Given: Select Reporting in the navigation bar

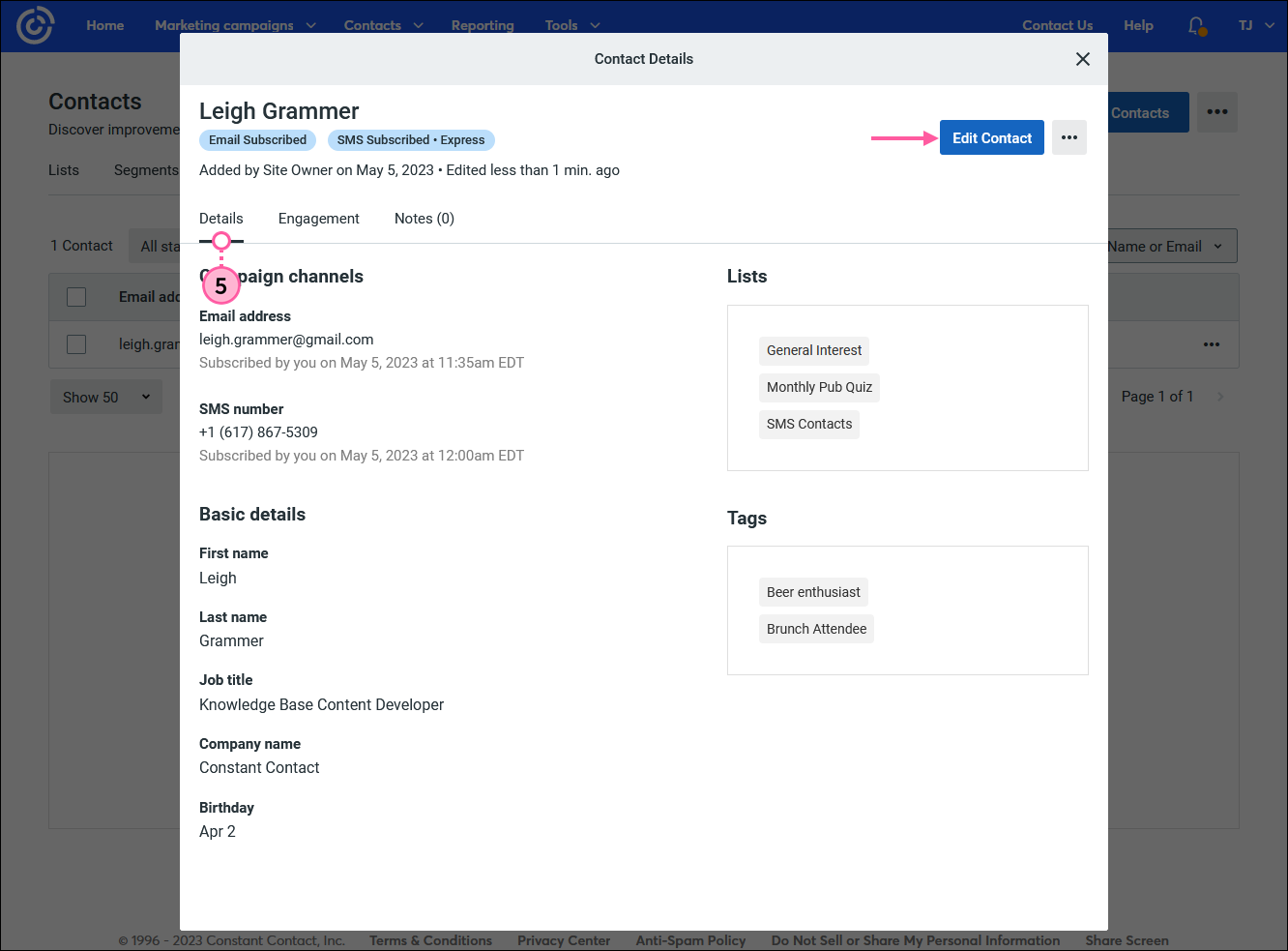Looking at the screenshot, I should pos(483,25).
